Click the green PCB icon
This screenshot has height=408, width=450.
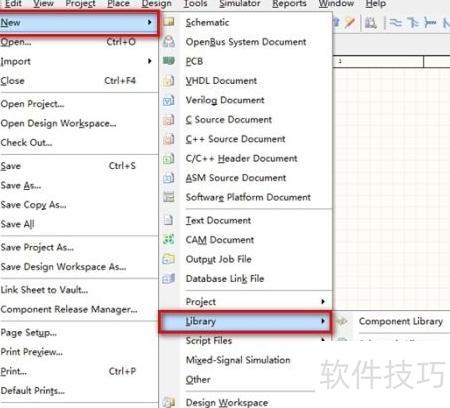(x=169, y=61)
